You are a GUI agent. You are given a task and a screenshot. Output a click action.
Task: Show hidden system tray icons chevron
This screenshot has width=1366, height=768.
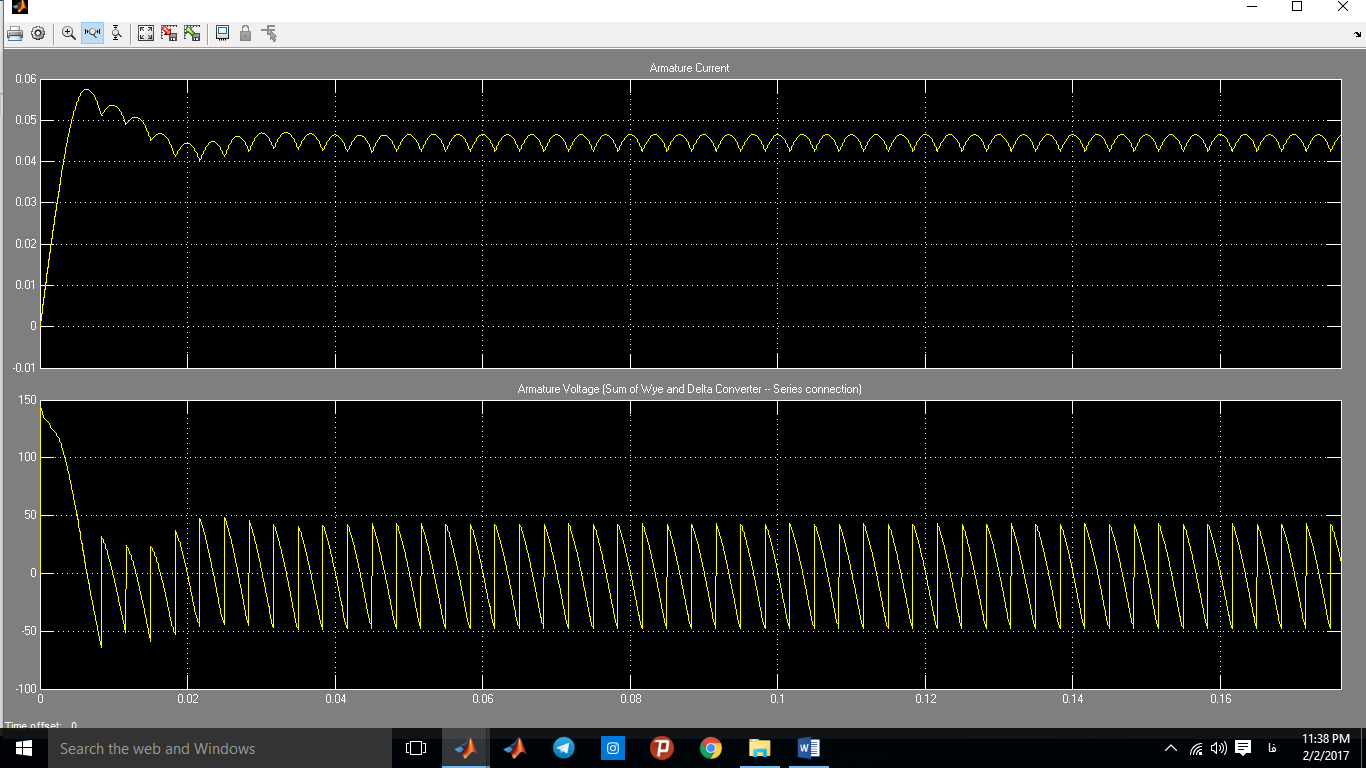coord(1171,748)
